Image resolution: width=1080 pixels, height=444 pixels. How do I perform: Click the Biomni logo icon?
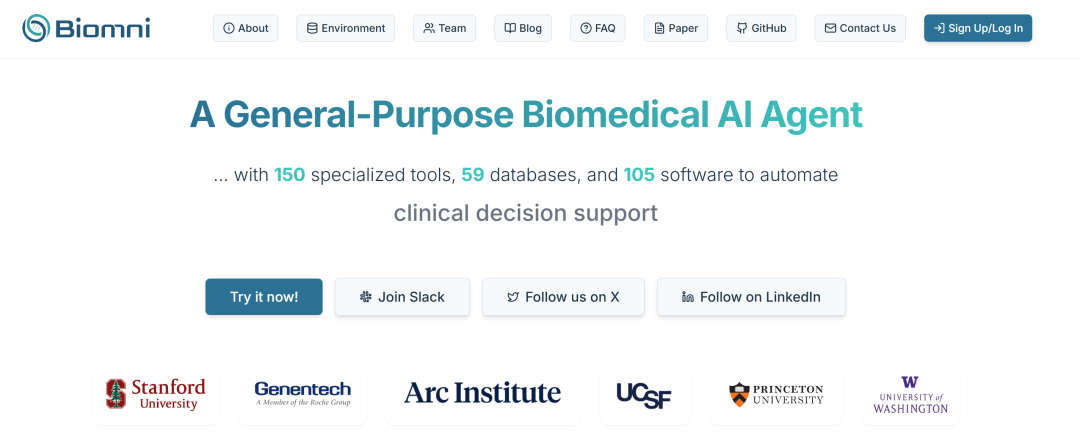click(37, 28)
